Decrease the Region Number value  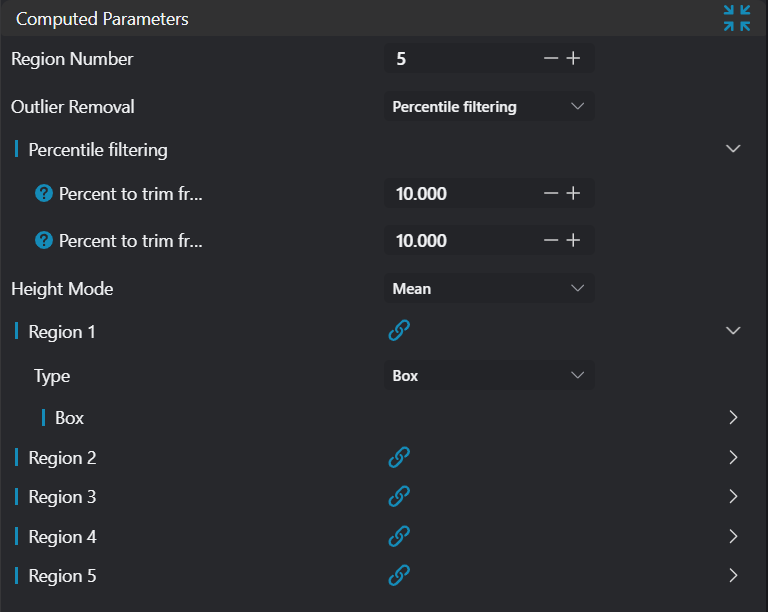click(550, 59)
